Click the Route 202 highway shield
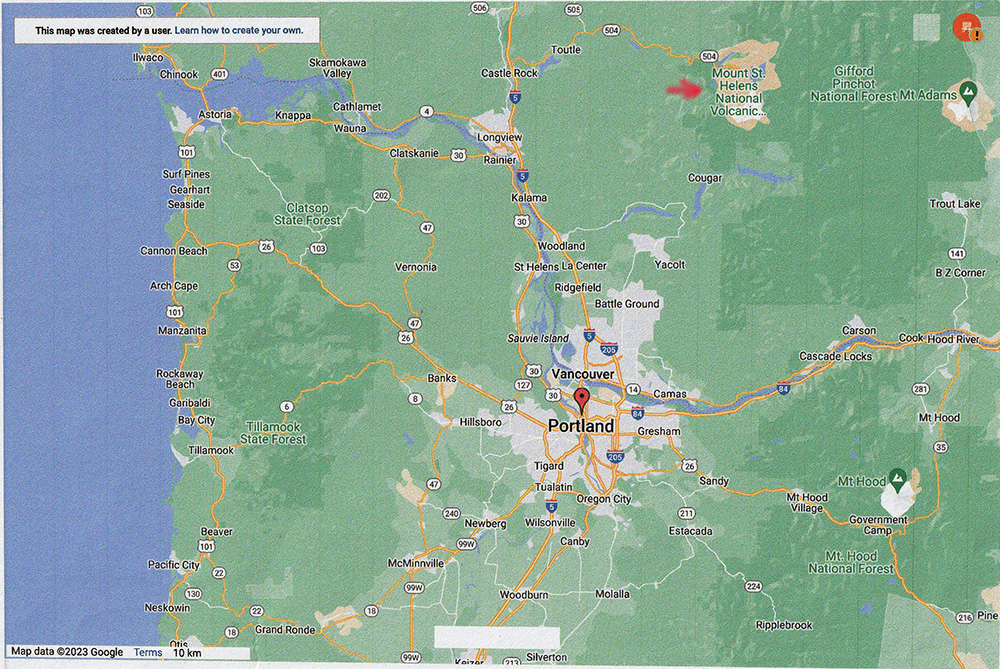The height and width of the screenshot is (669, 1000). [380, 195]
